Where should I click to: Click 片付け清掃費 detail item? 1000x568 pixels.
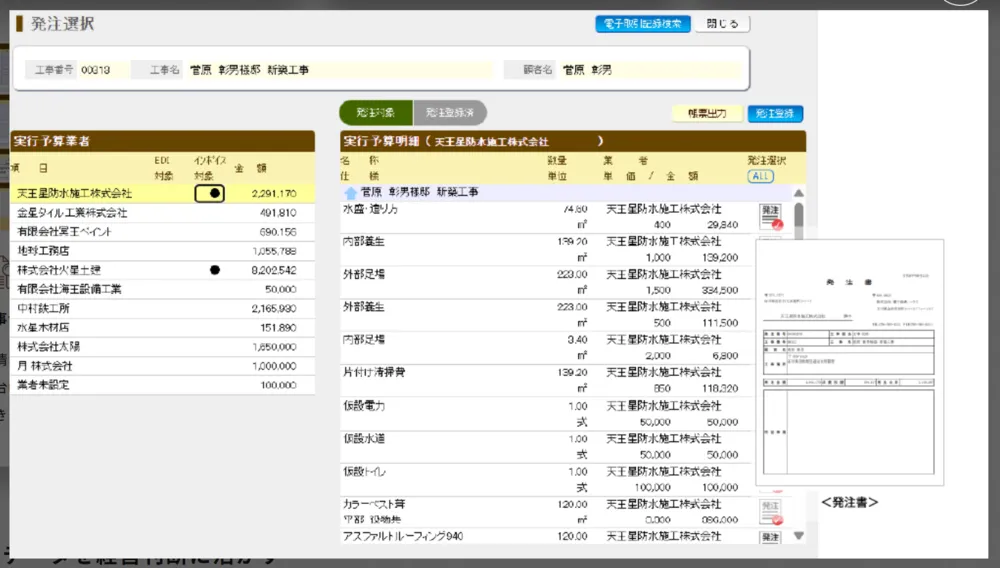point(374,372)
